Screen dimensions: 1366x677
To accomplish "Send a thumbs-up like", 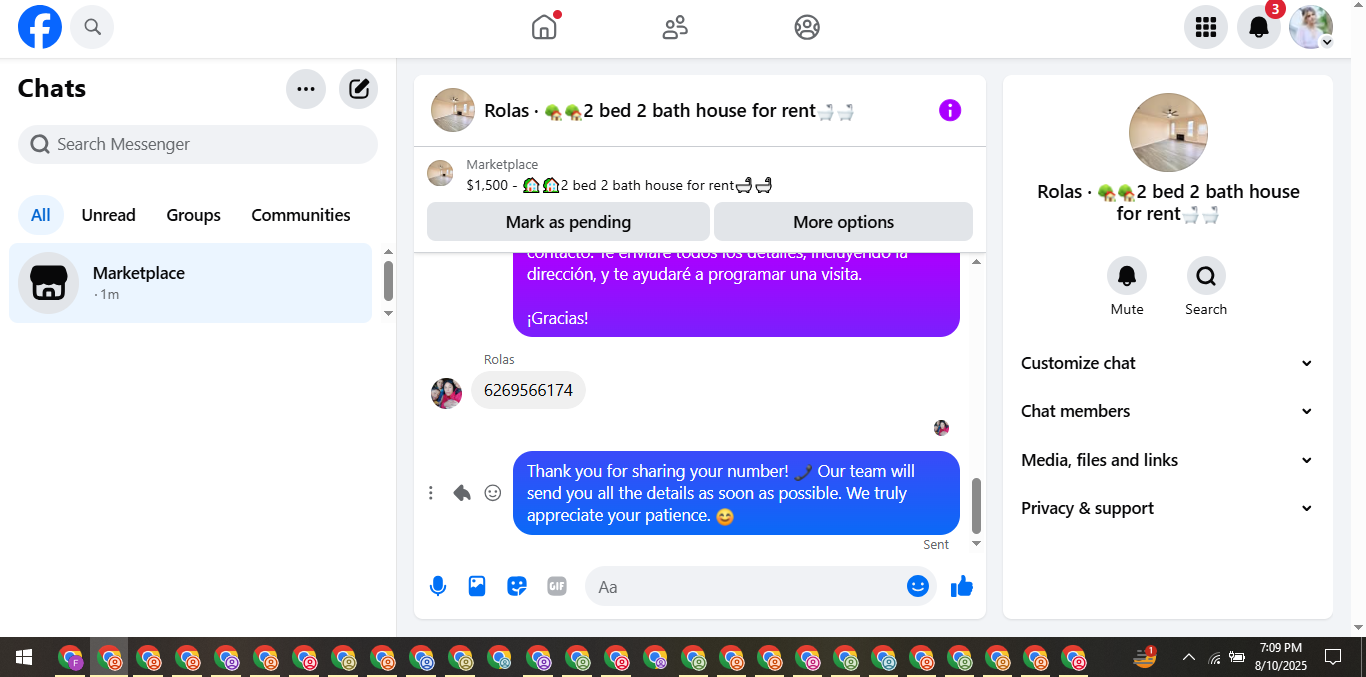I will [962, 587].
